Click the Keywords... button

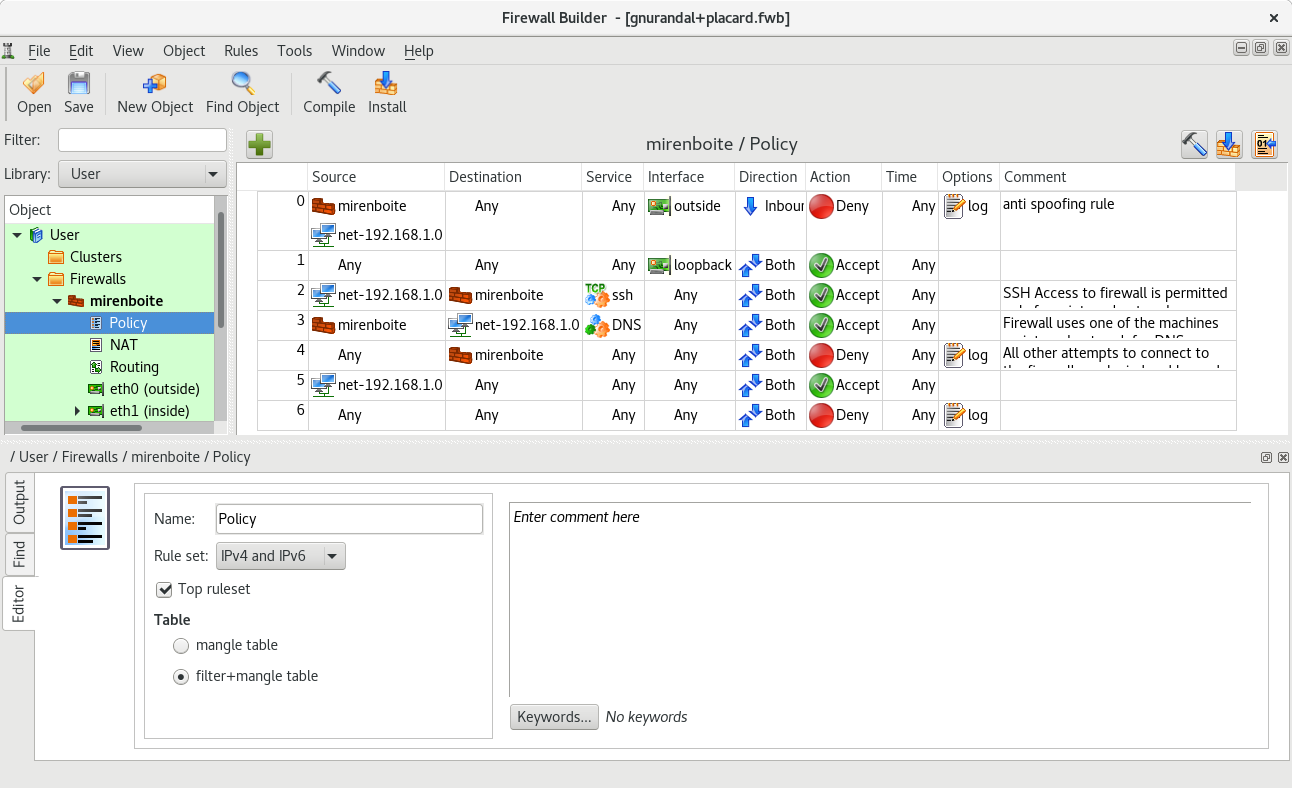(x=554, y=717)
